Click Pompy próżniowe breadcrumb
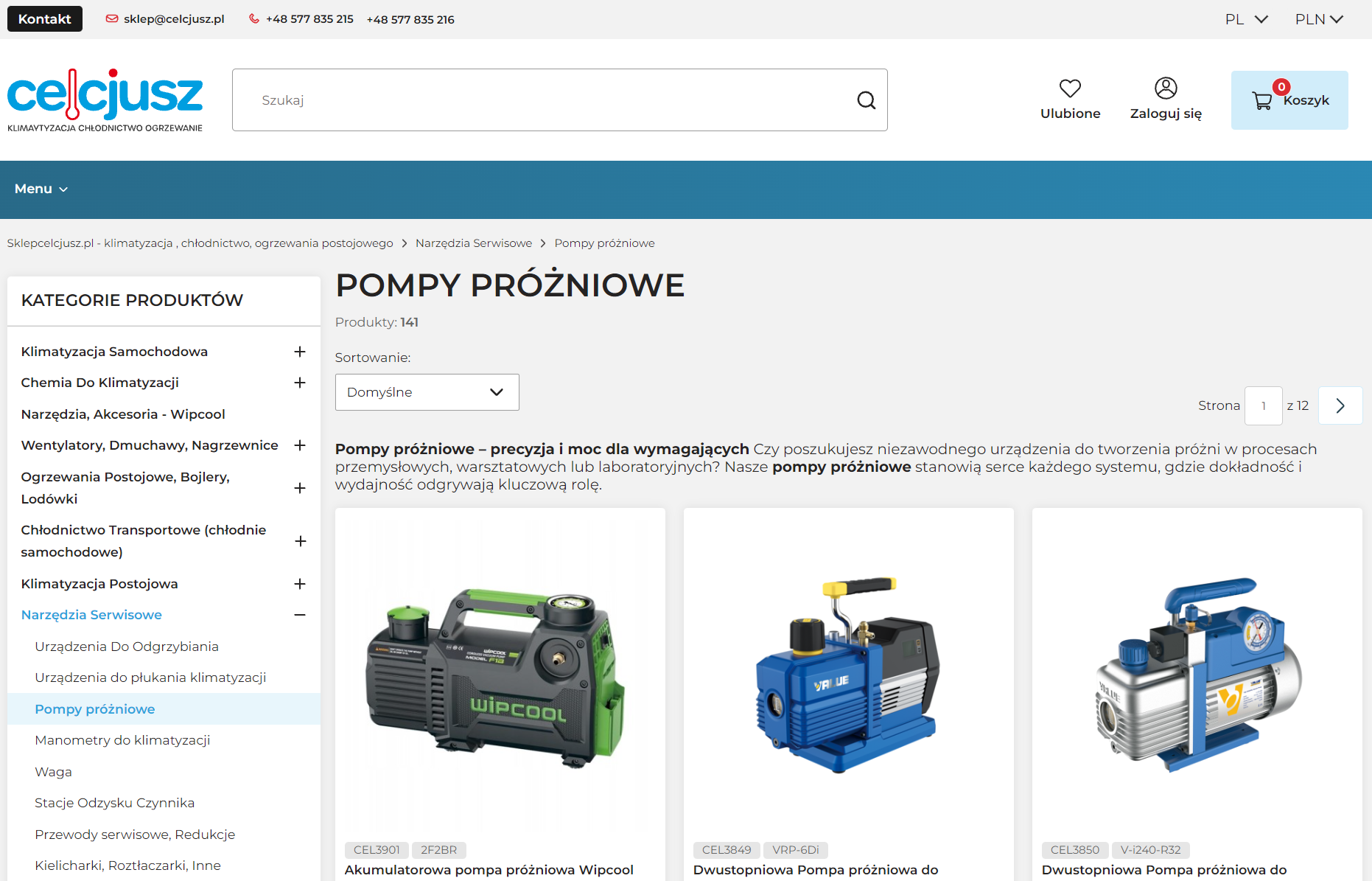The height and width of the screenshot is (881, 1372). 604,243
